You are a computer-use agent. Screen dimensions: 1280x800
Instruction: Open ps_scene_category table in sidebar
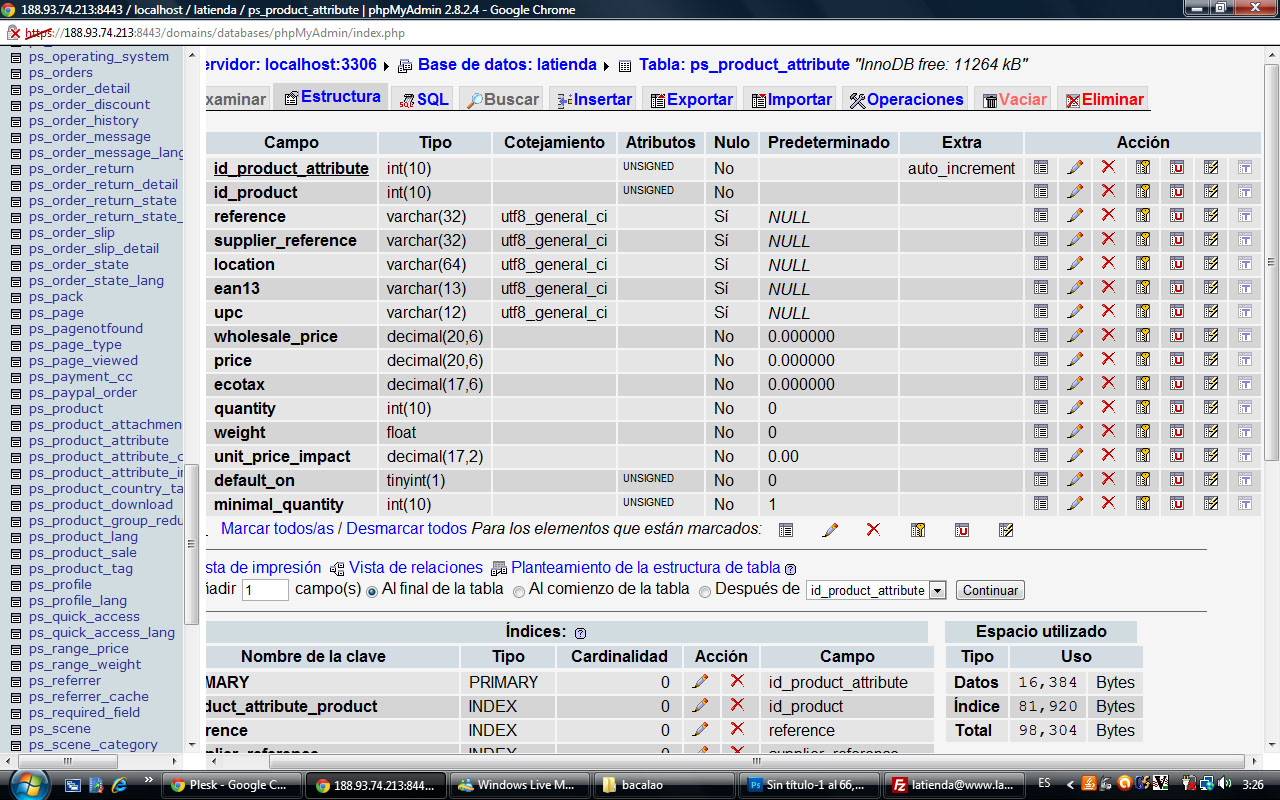click(x=93, y=744)
